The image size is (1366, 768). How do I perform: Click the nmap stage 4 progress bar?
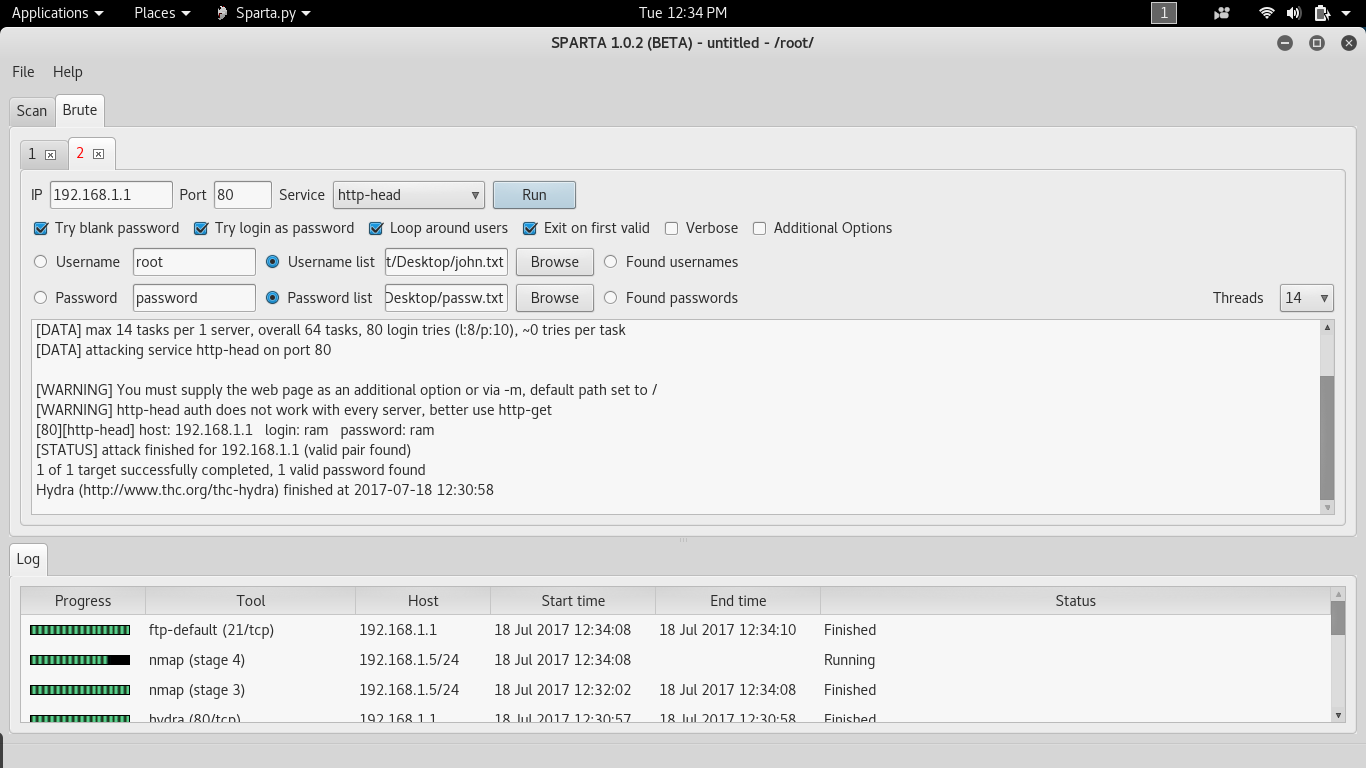80,660
